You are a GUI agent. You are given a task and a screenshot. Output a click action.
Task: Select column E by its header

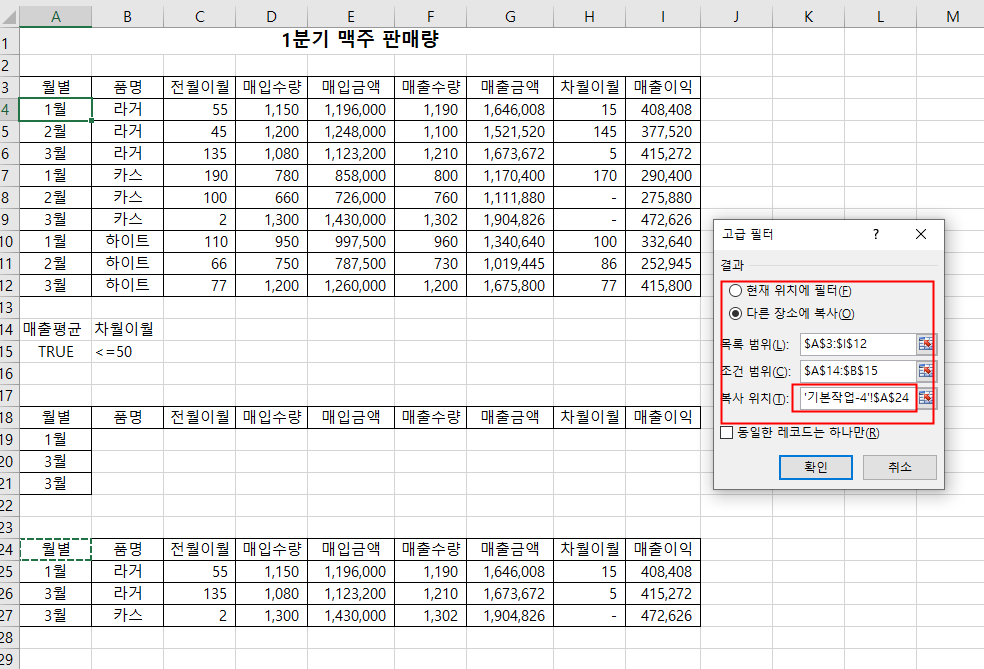351,17
